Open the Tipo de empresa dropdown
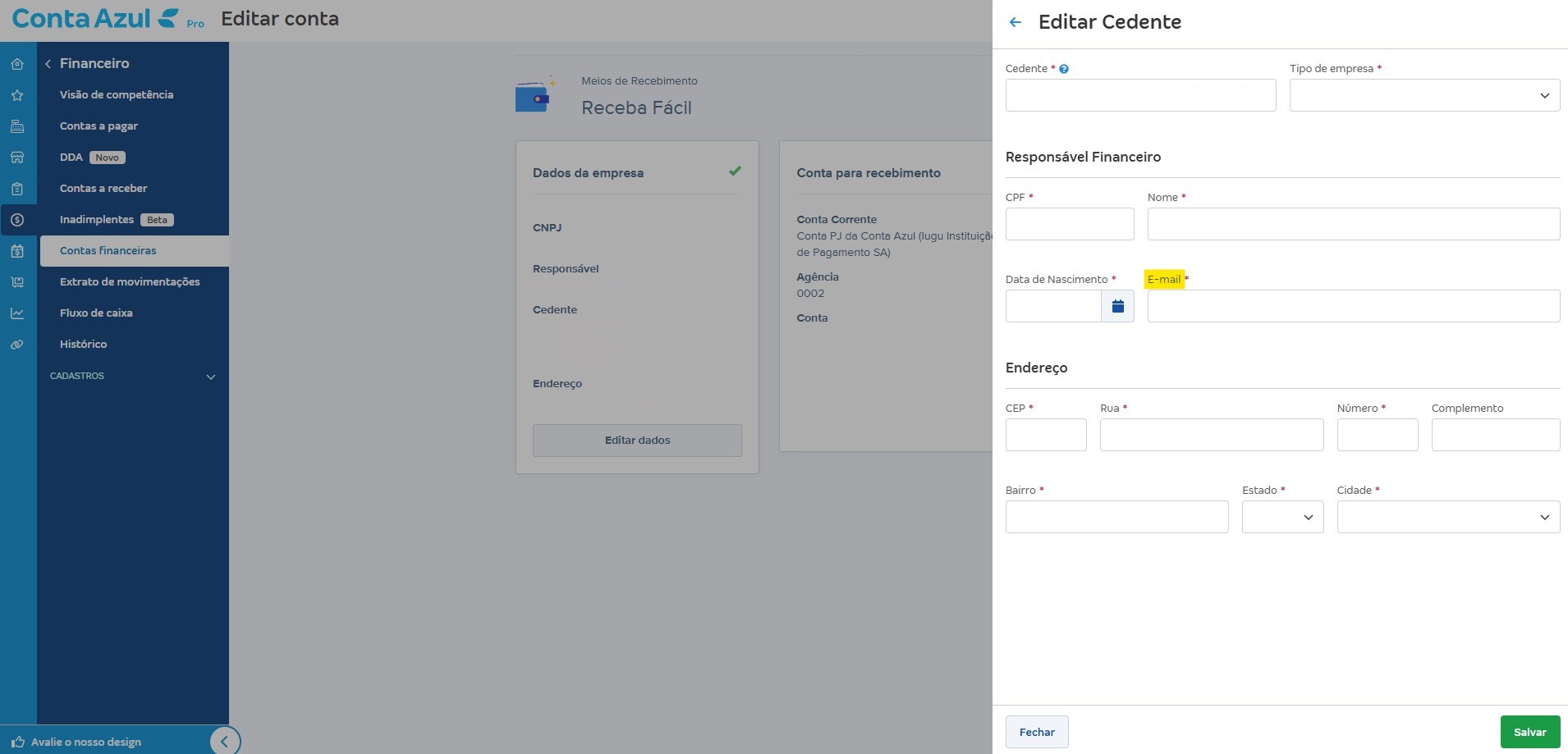The width and height of the screenshot is (1568, 754). point(1424,95)
